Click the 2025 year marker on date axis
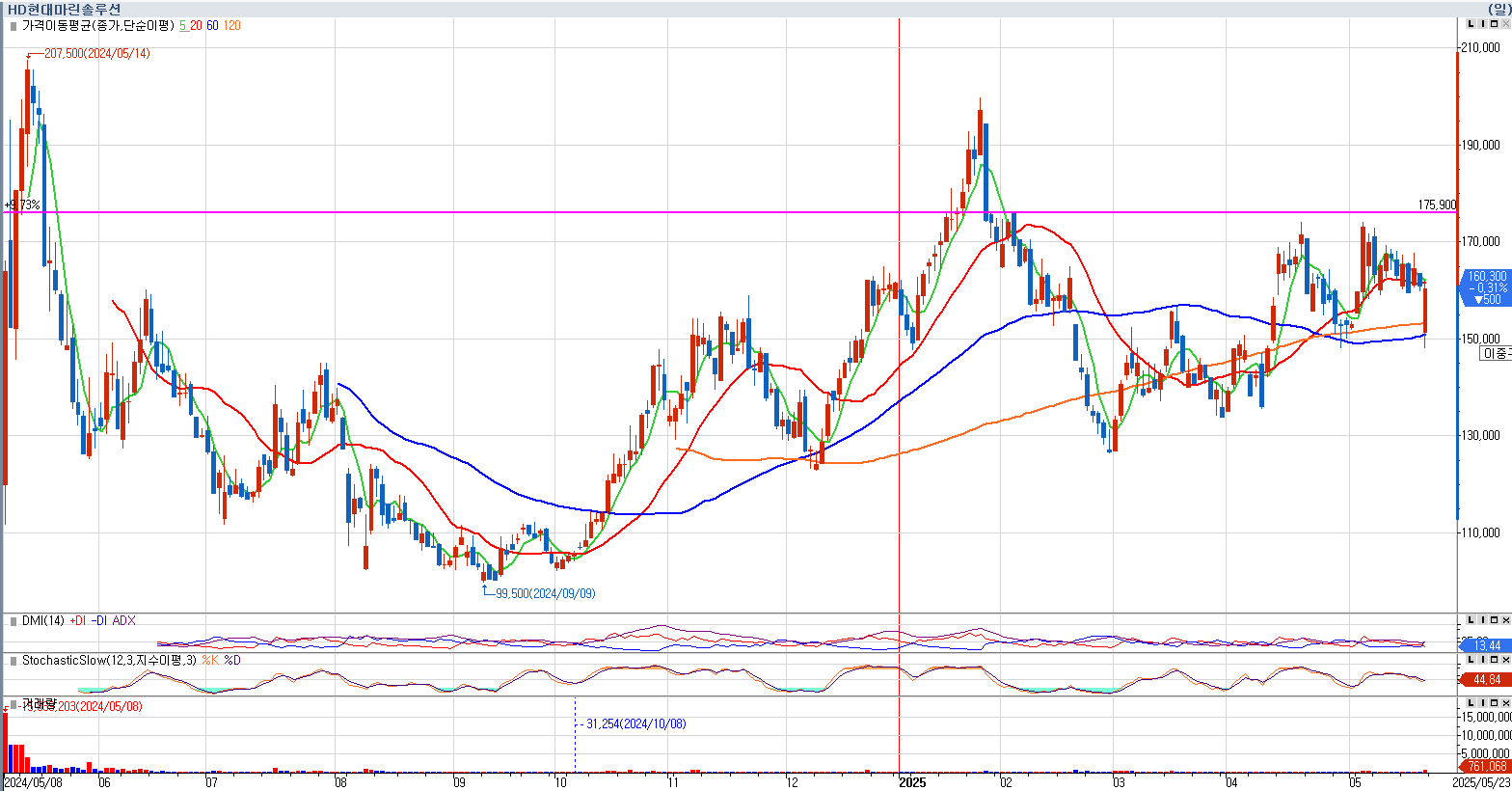 pyautogui.click(x=912, y=782)
